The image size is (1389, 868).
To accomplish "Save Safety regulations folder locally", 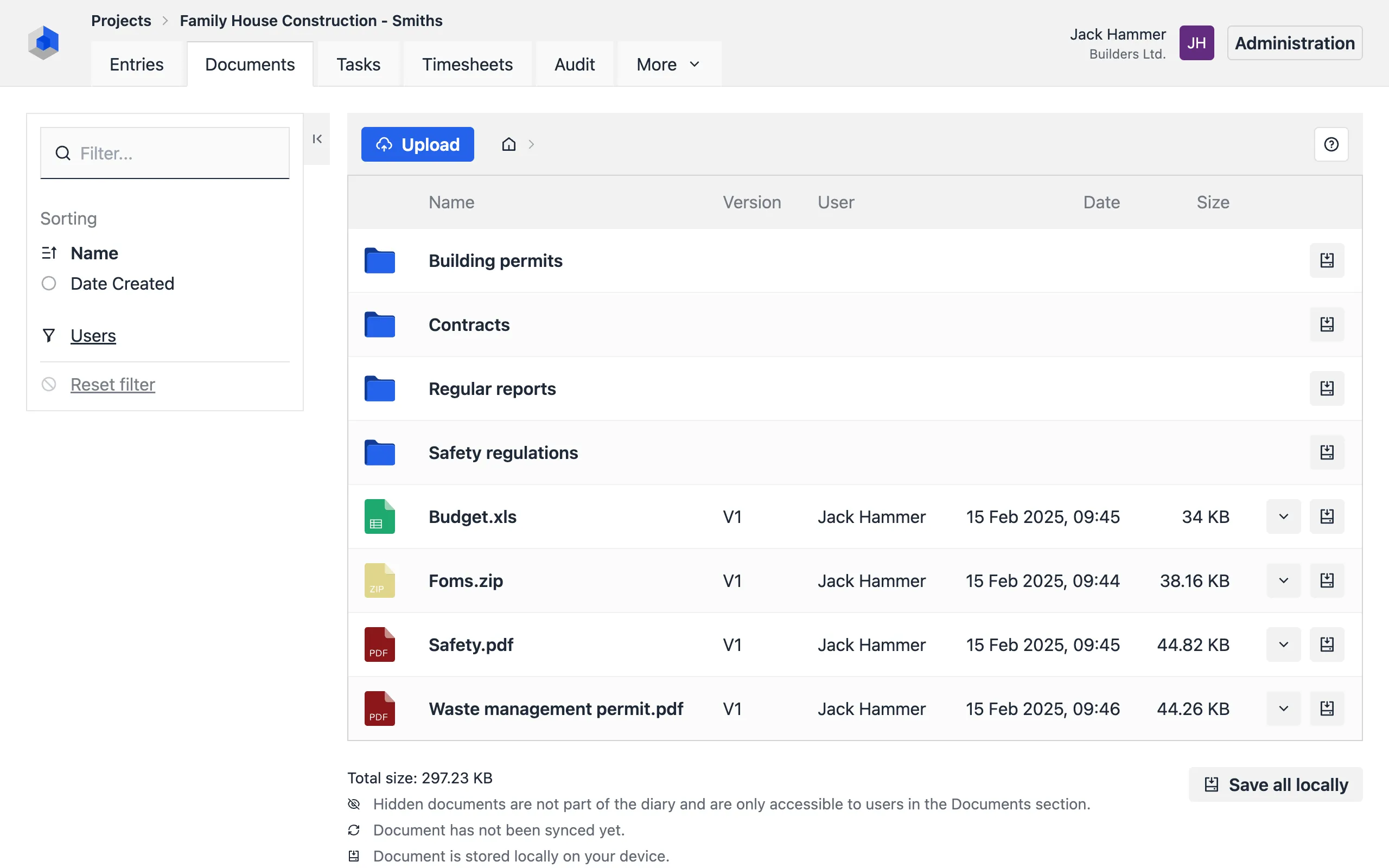I will pyautogui.click(x=1327, y=452).
